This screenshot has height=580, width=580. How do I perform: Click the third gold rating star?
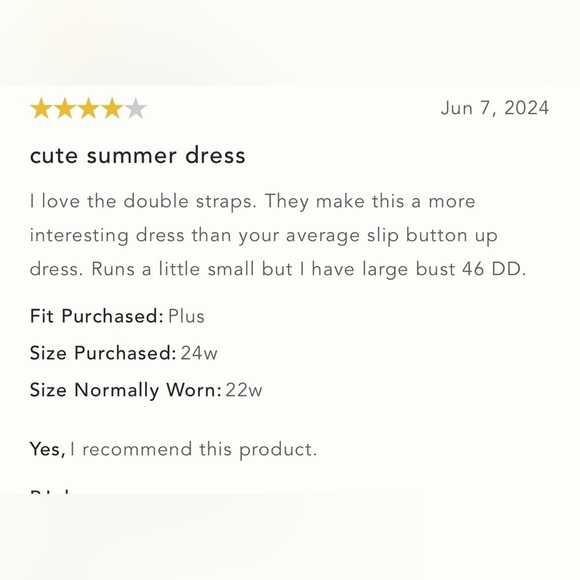(88, 108)
